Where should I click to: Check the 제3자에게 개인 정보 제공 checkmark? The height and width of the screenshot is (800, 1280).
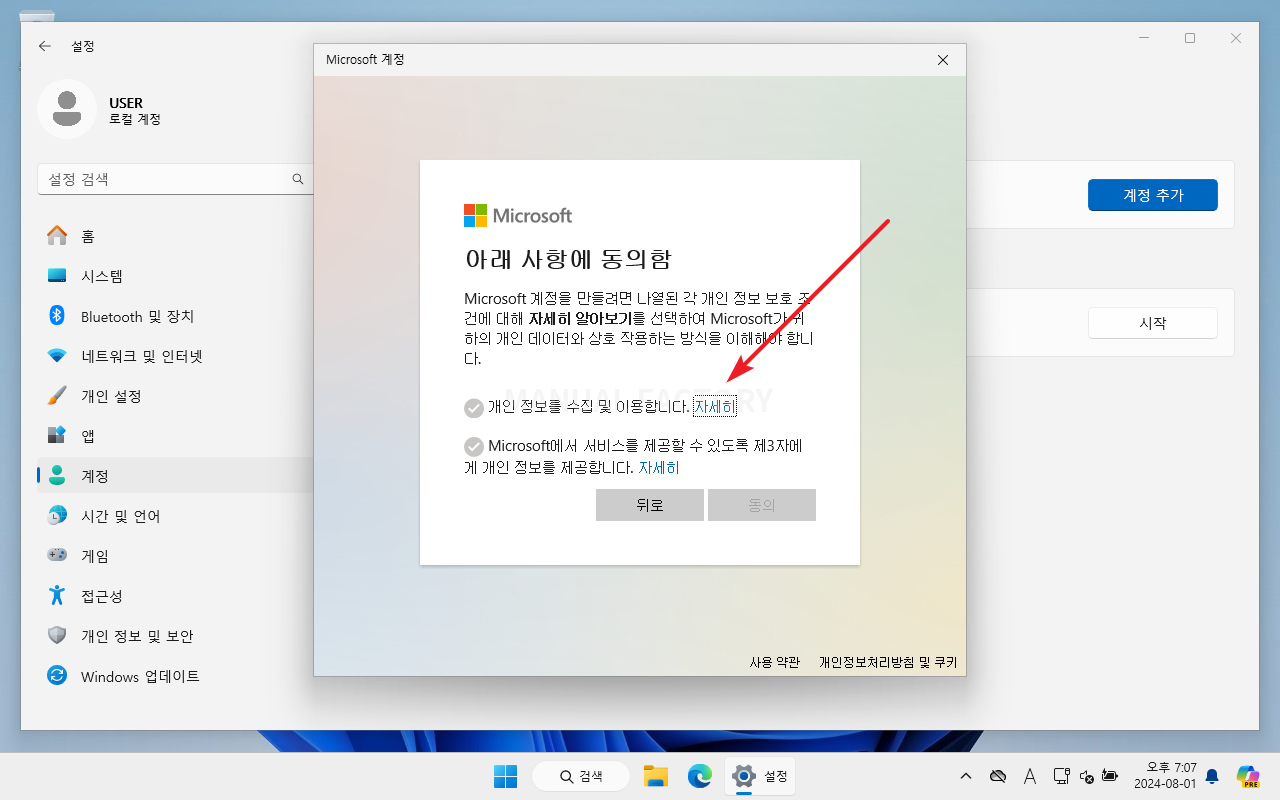474,447
